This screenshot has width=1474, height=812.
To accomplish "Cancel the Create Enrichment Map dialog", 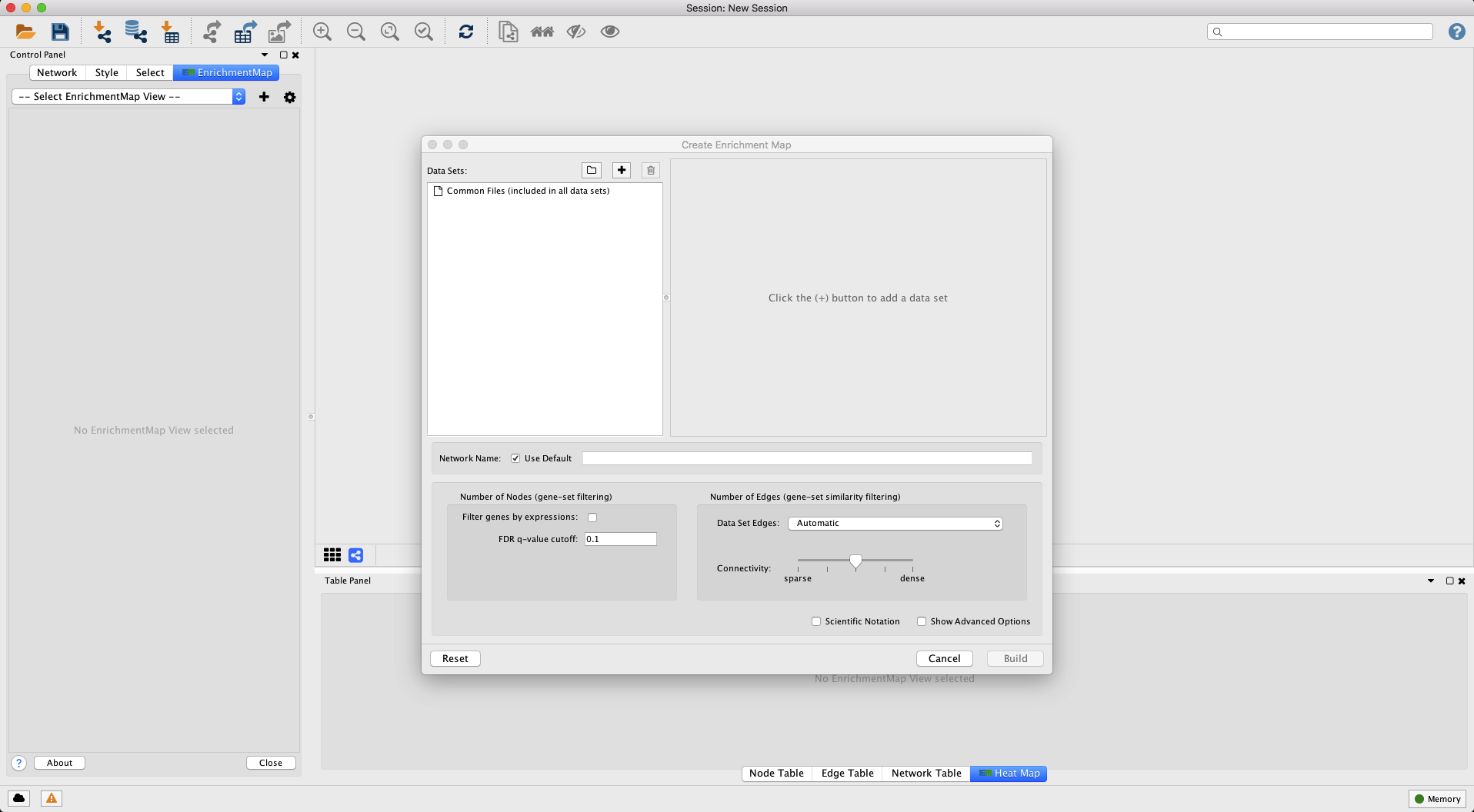I will click(945, 659).
